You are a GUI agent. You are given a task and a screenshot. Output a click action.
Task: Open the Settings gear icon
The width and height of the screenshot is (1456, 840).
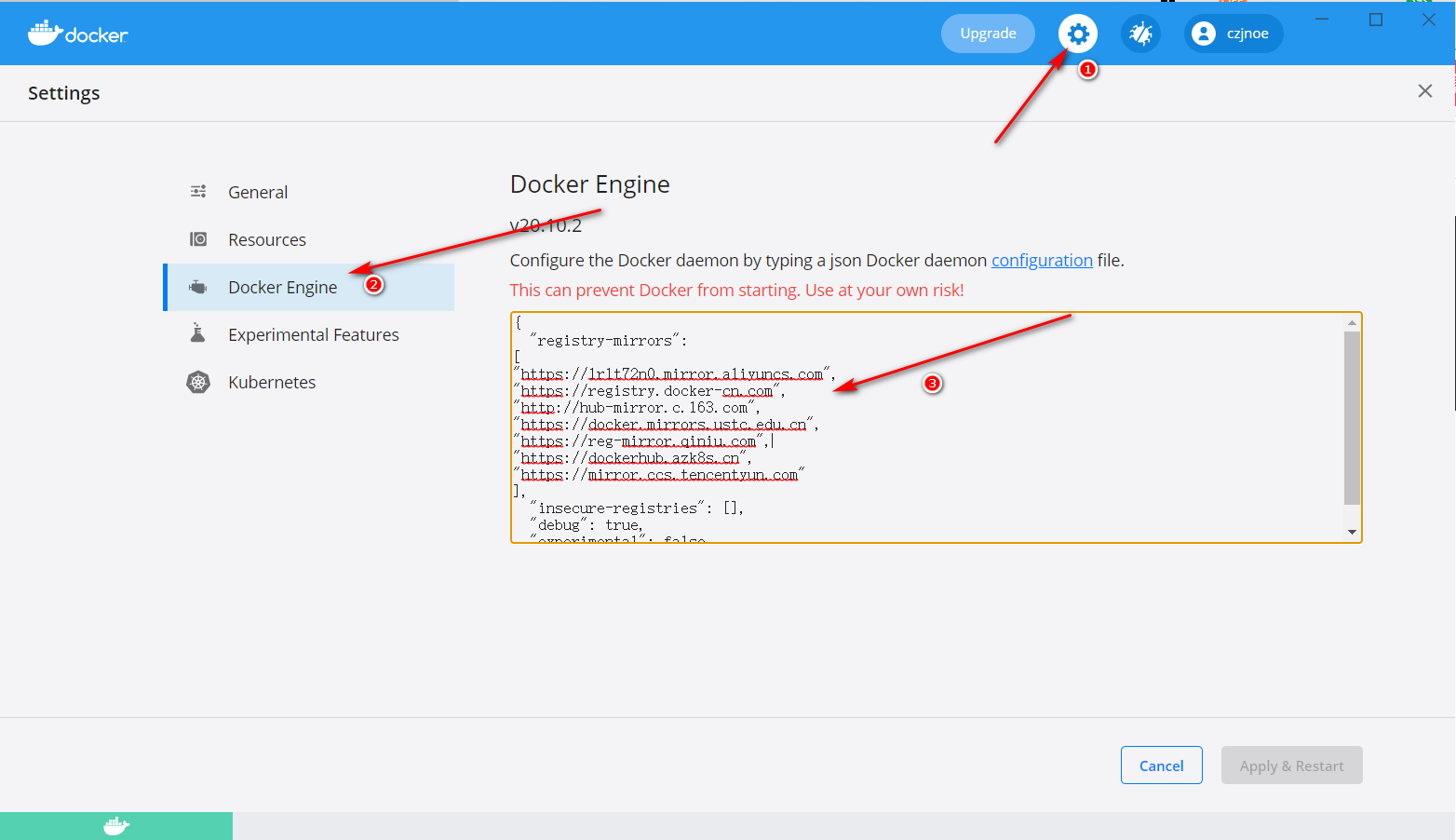tap(1077, 34)
